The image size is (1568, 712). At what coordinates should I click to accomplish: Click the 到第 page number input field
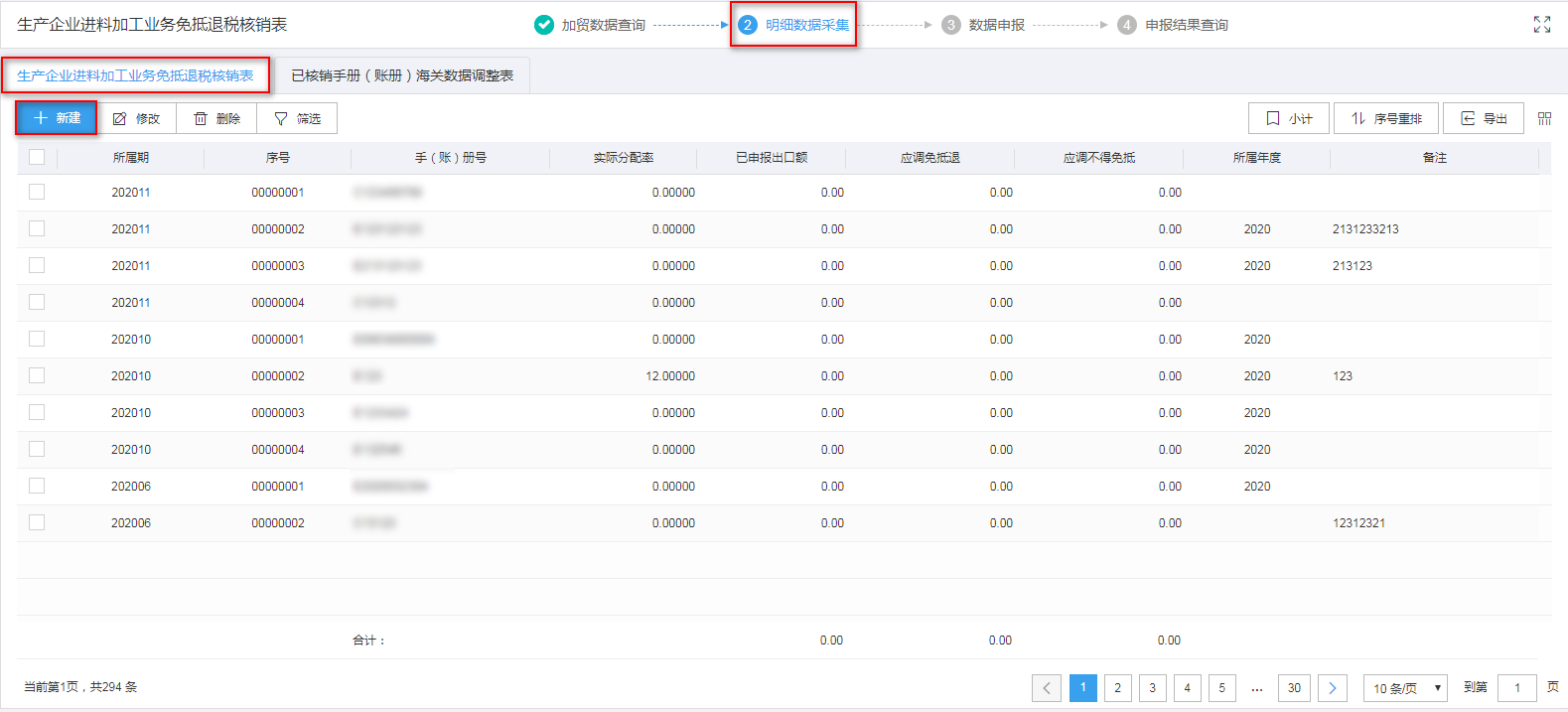pos(1516,688)
